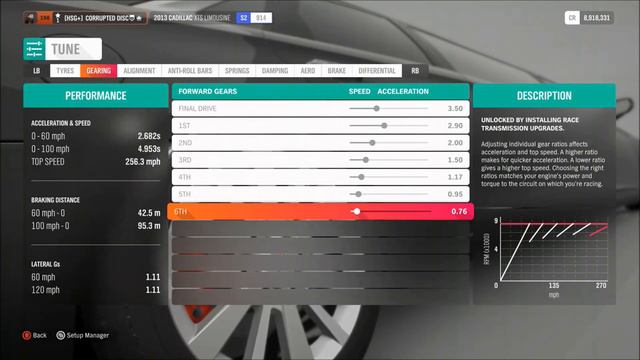
Task: Click the Acceleration column label
Action: 403,91
